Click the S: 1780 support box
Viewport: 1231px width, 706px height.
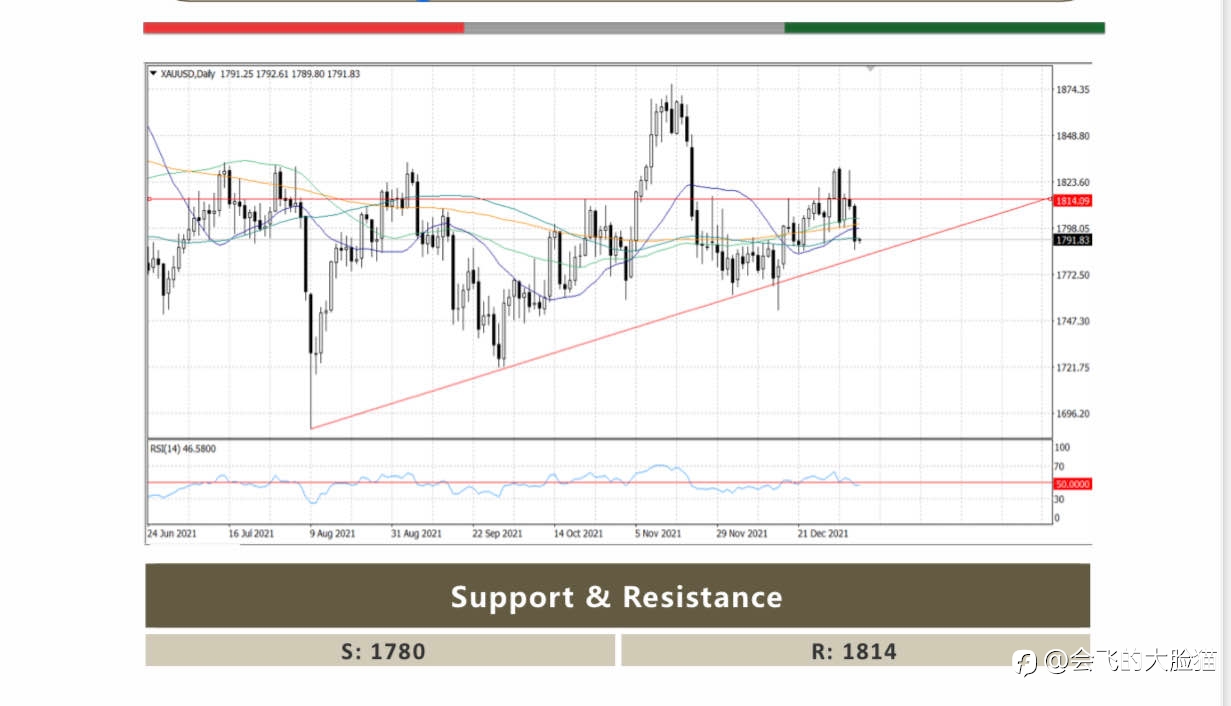pos(380,651)
